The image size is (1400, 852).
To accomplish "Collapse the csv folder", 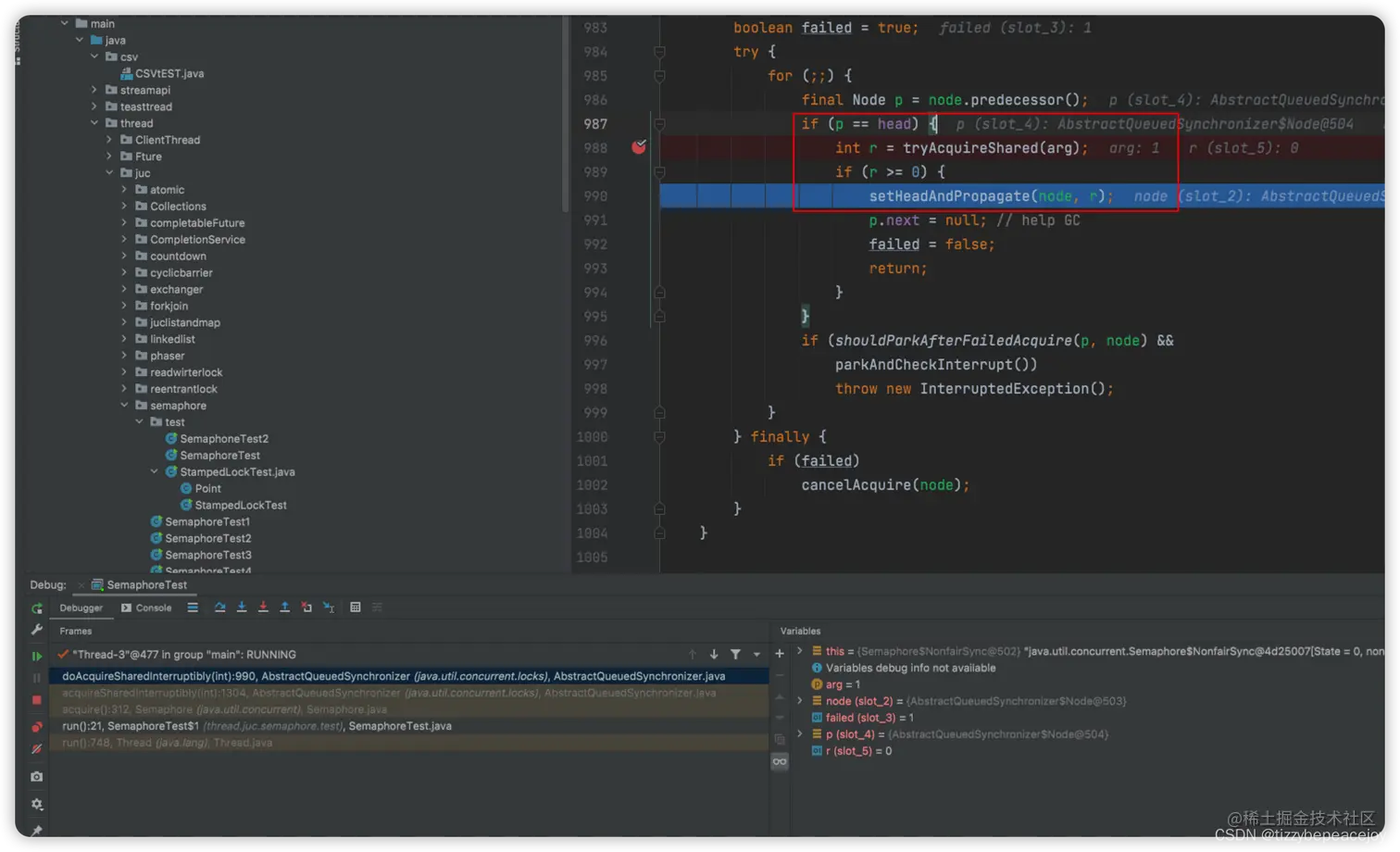I will click(x=94, y=56).
